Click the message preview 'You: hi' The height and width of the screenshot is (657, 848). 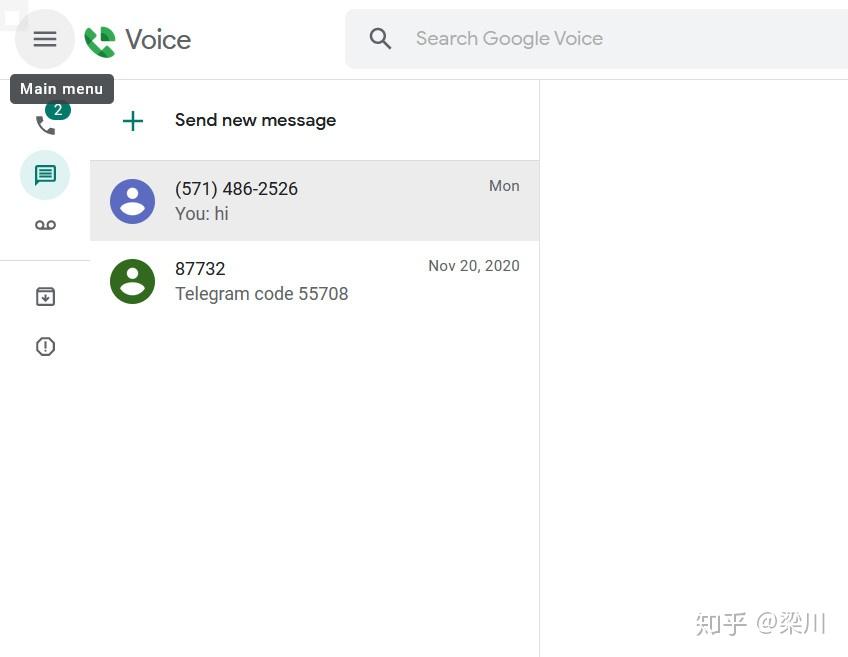202,213
